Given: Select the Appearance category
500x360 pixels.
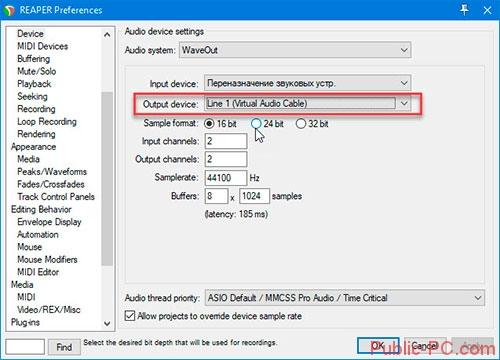Looking at the screenshot, I should point(33,147).
